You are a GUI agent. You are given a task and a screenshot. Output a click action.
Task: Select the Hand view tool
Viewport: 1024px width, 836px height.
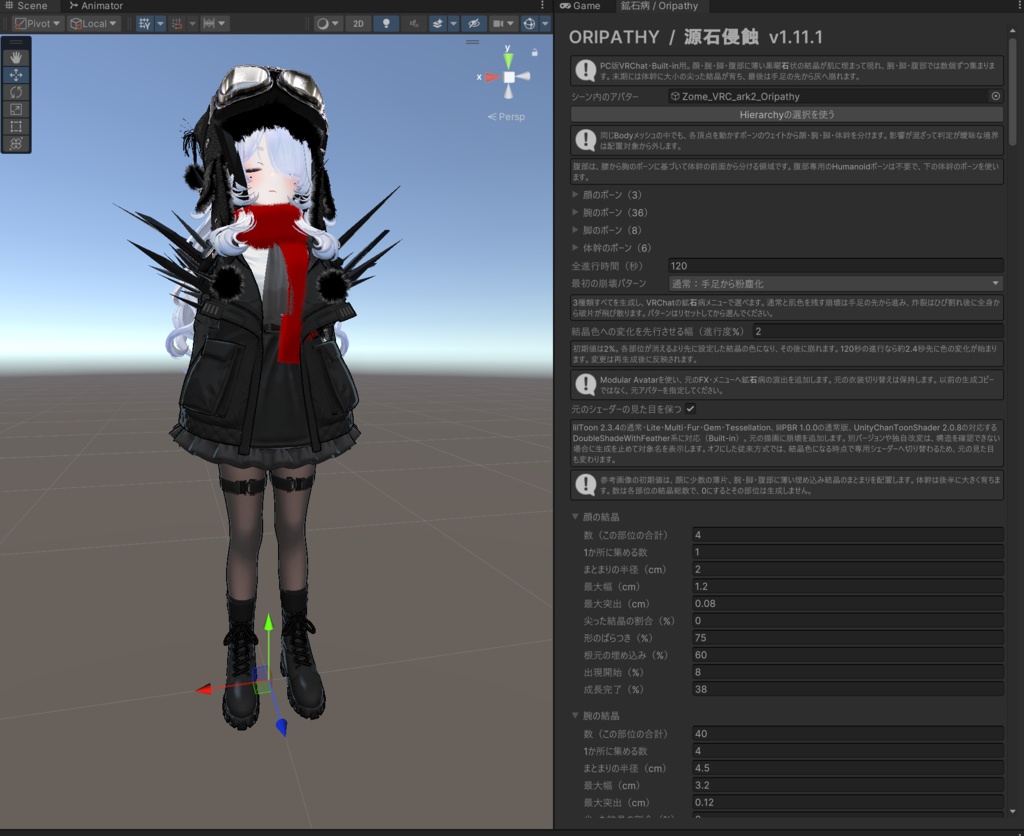(x=16, y=57)
